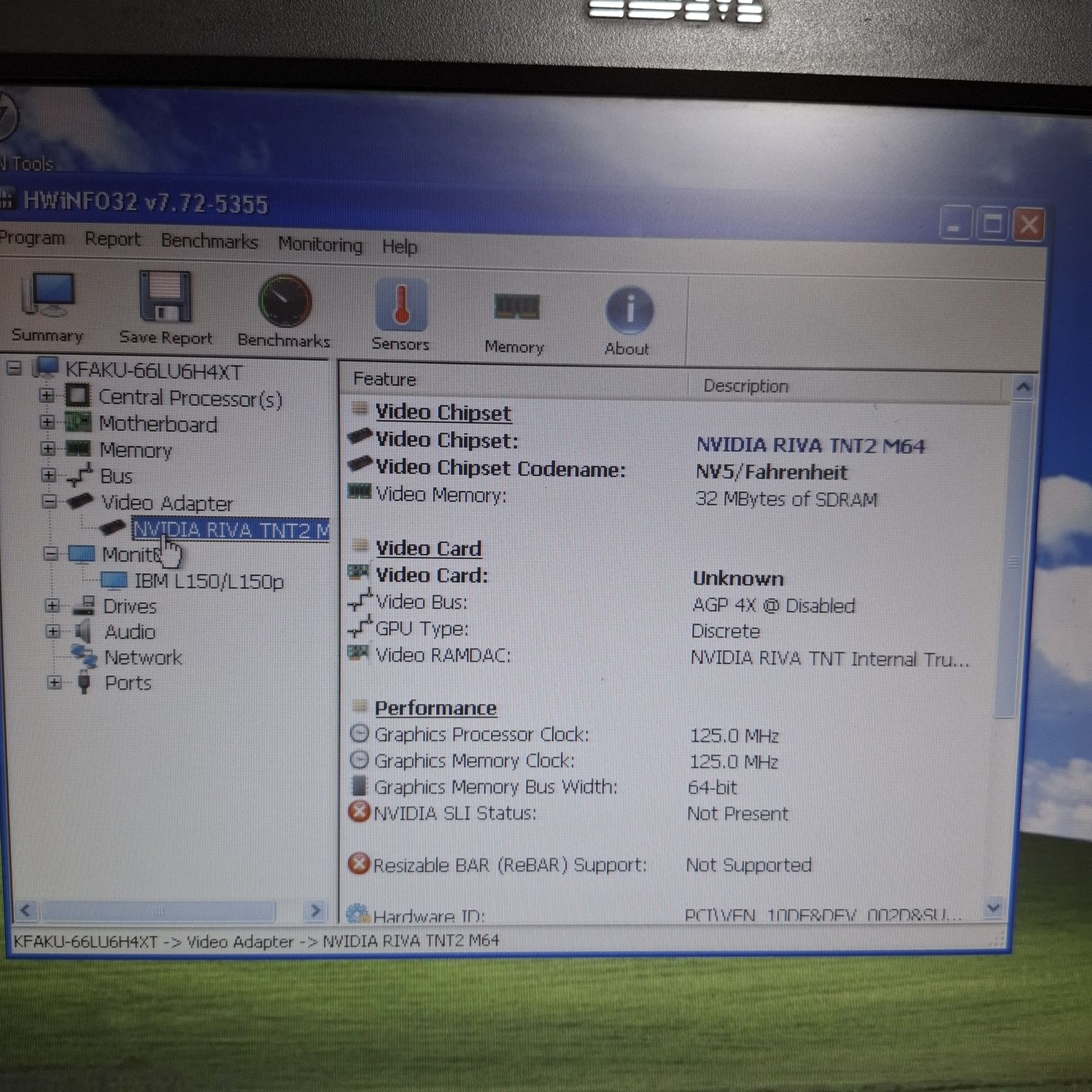This screenshot has width=1092, height=1092.
Task: Click tree pane scroll right arrow
Action: 315,910
